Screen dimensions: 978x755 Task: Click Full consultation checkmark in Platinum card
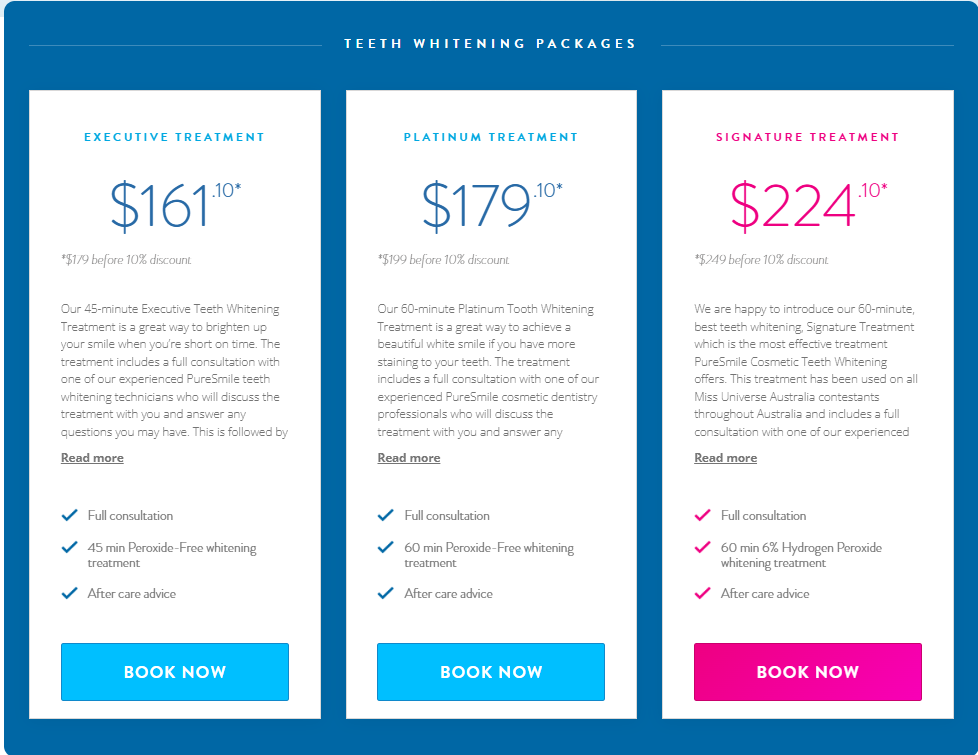pos(386,516)
